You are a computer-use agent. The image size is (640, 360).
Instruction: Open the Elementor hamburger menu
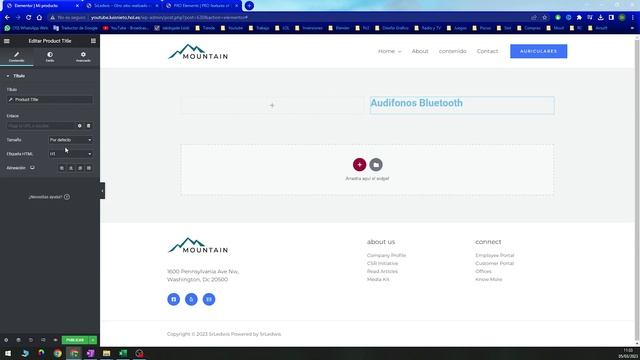coord(7,41)
